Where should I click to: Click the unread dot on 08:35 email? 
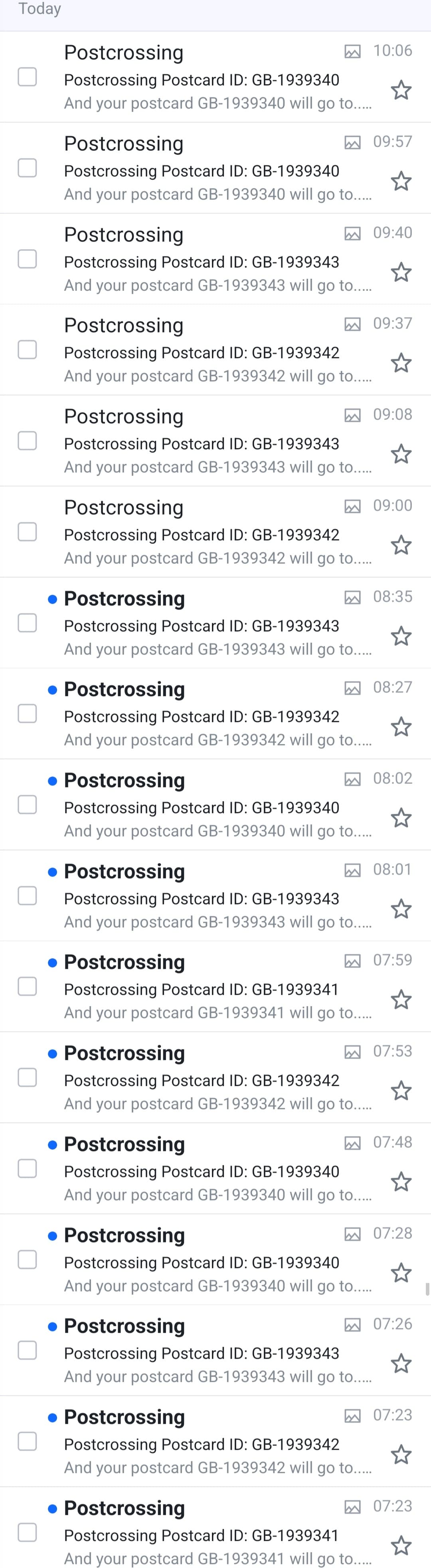[x=53, y=600]
